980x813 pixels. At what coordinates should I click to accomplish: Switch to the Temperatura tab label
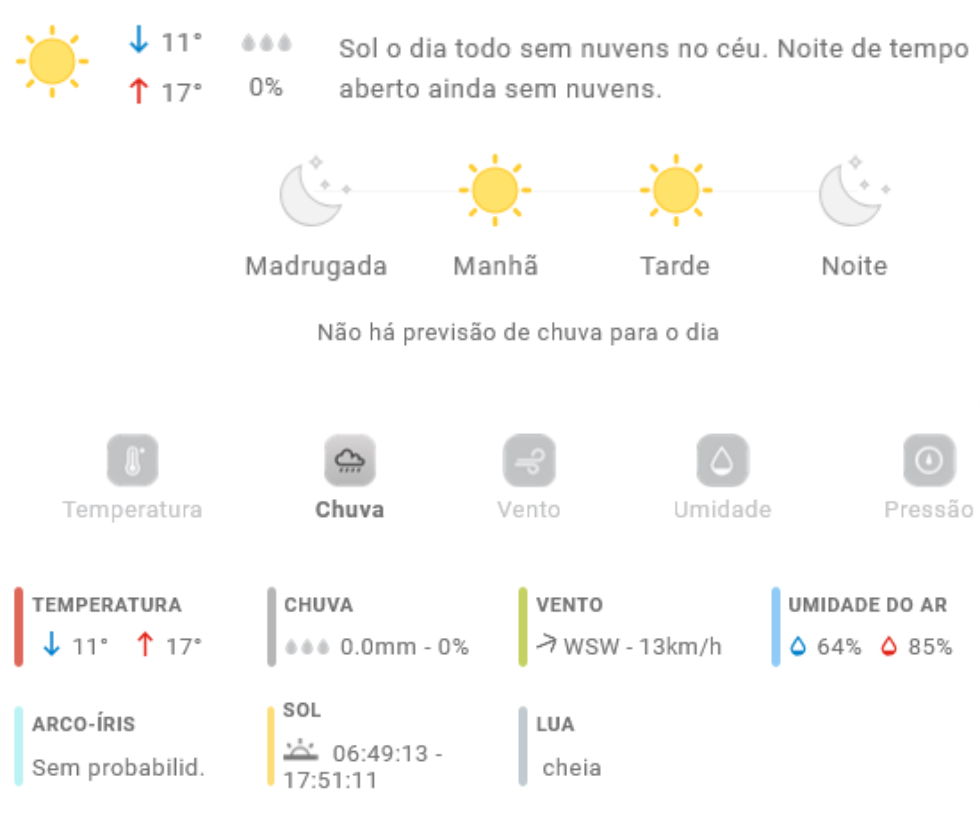132,510
